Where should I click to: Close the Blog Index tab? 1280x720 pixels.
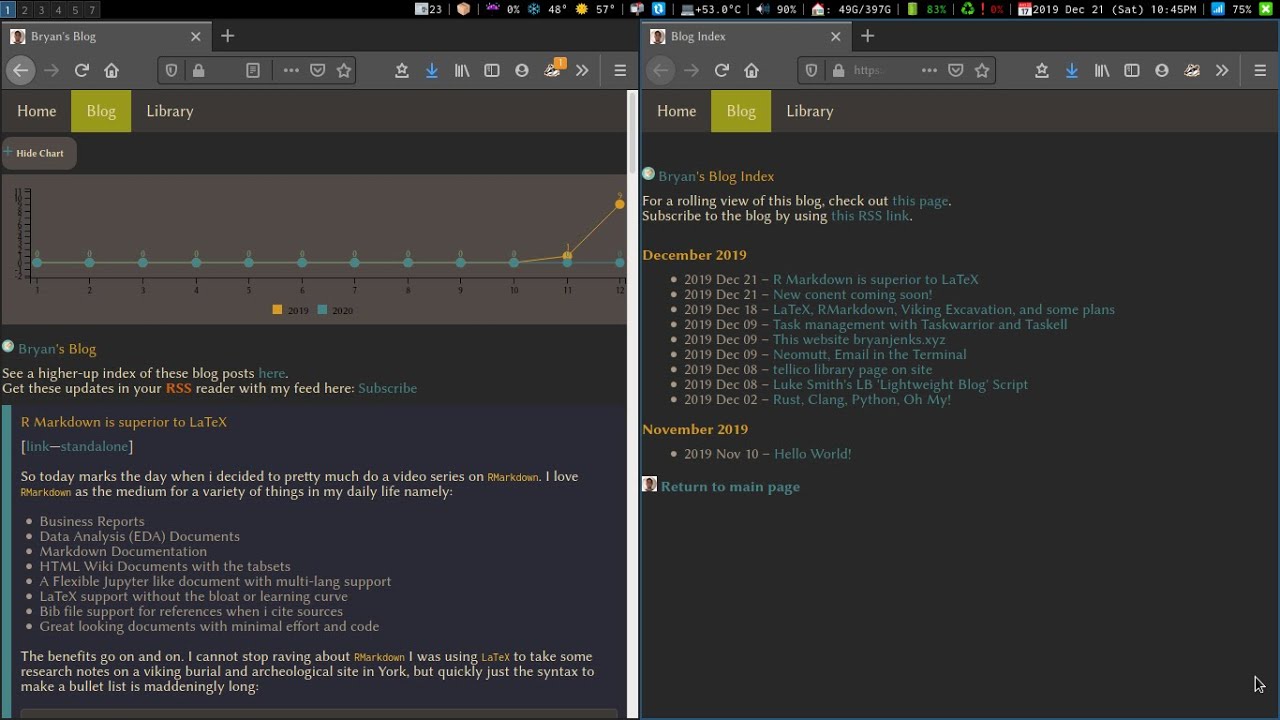(x=836, y=36)
